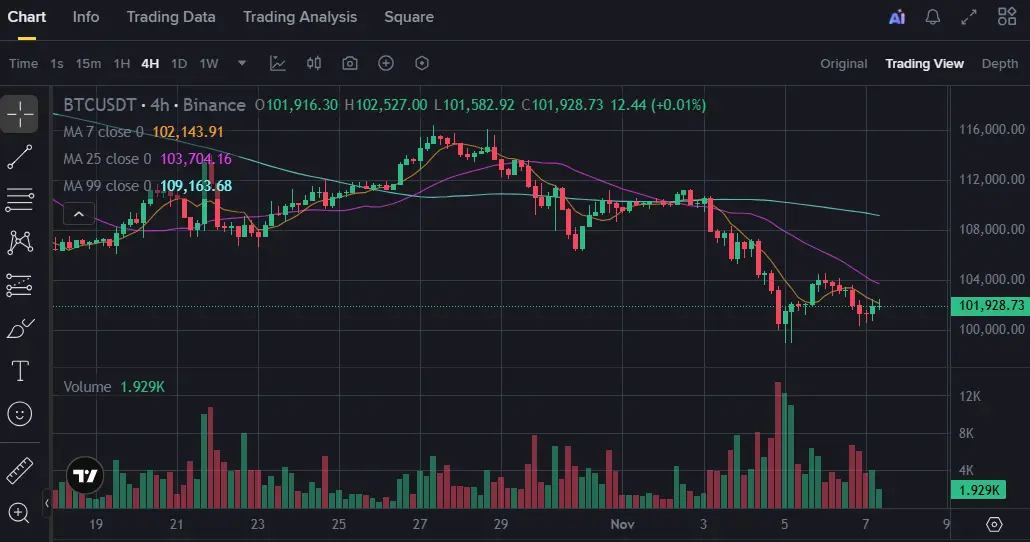Image resolution: width=1030 pixels, height=542 pixels.
Task: Open the Trading Data tab
Action: click(x=171, y=16)
